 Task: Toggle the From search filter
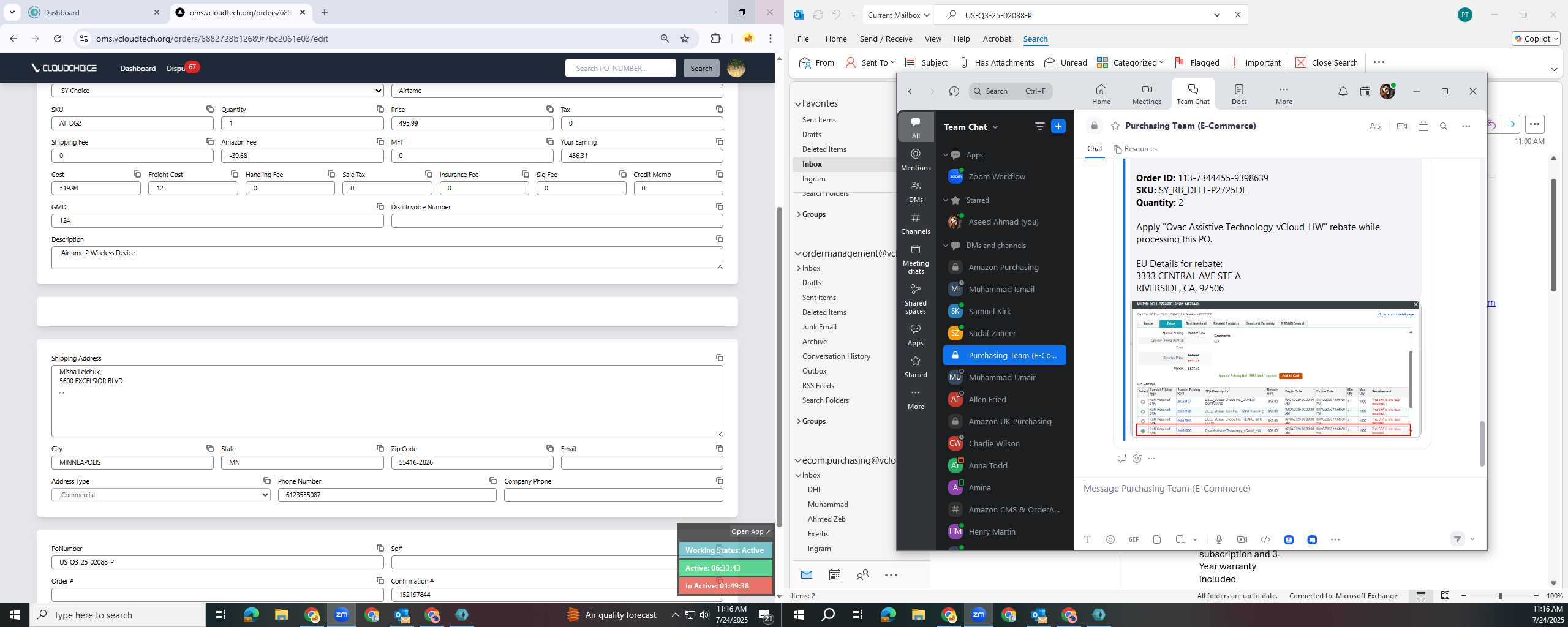[816, 62]
